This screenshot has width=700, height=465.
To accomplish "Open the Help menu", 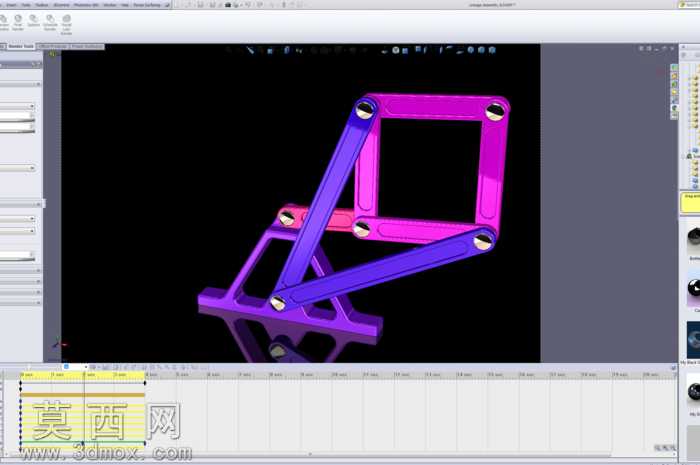I will pos(125,5).
